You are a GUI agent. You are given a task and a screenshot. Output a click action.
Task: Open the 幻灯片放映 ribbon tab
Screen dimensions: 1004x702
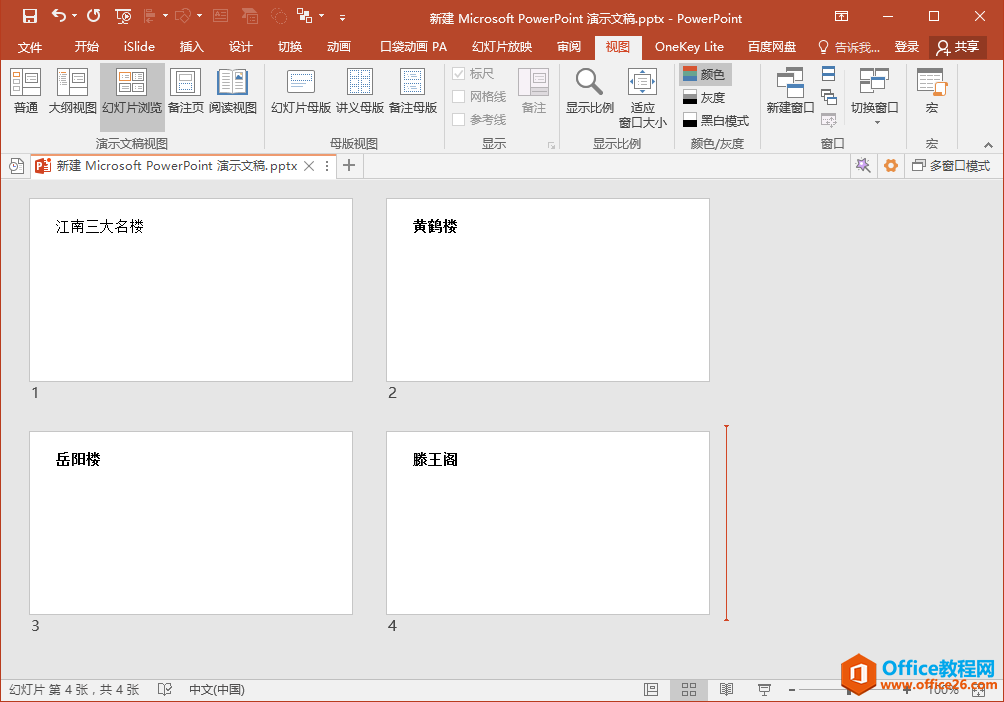coord(502,47)
